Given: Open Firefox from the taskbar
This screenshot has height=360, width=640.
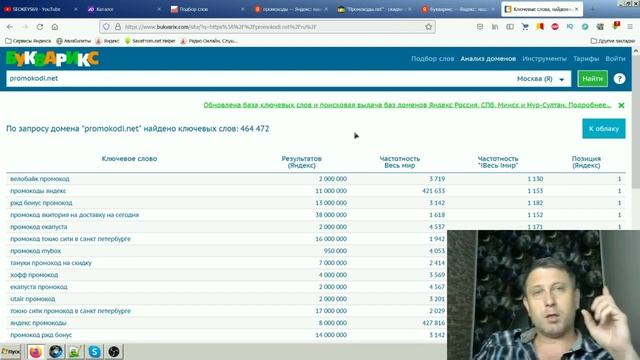Looking at the screenshot, I should pyautogui.click(x=36, y=351).
